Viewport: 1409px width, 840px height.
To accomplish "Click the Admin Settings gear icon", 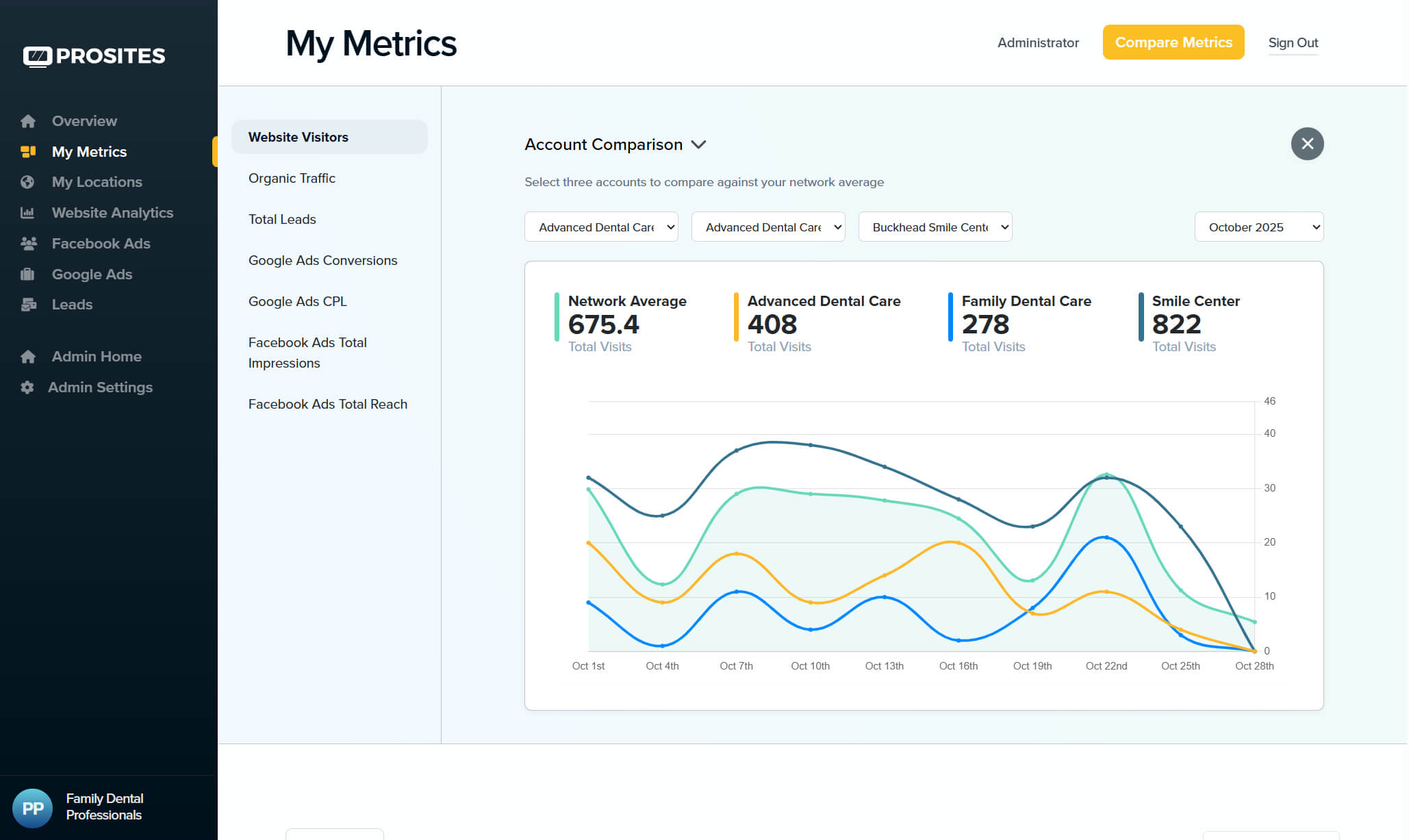I will pyautogui.click(x=27, y=387).
